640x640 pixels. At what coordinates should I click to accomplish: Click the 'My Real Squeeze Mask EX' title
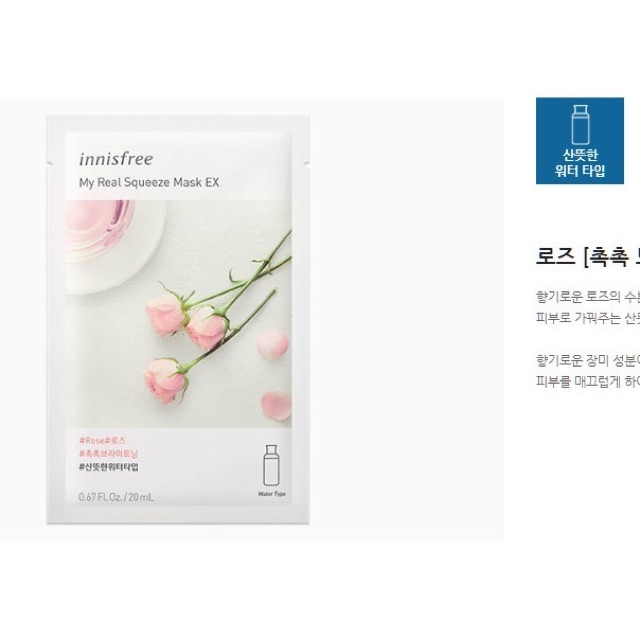click(x=149, y=182)
